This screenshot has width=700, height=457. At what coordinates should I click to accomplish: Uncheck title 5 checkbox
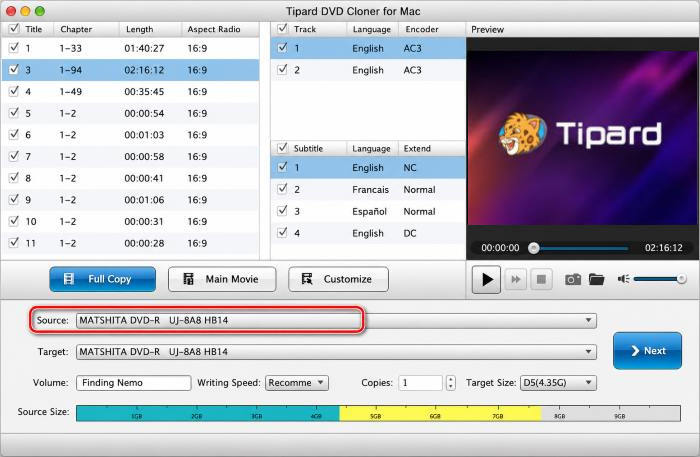(x=14, y=112)
